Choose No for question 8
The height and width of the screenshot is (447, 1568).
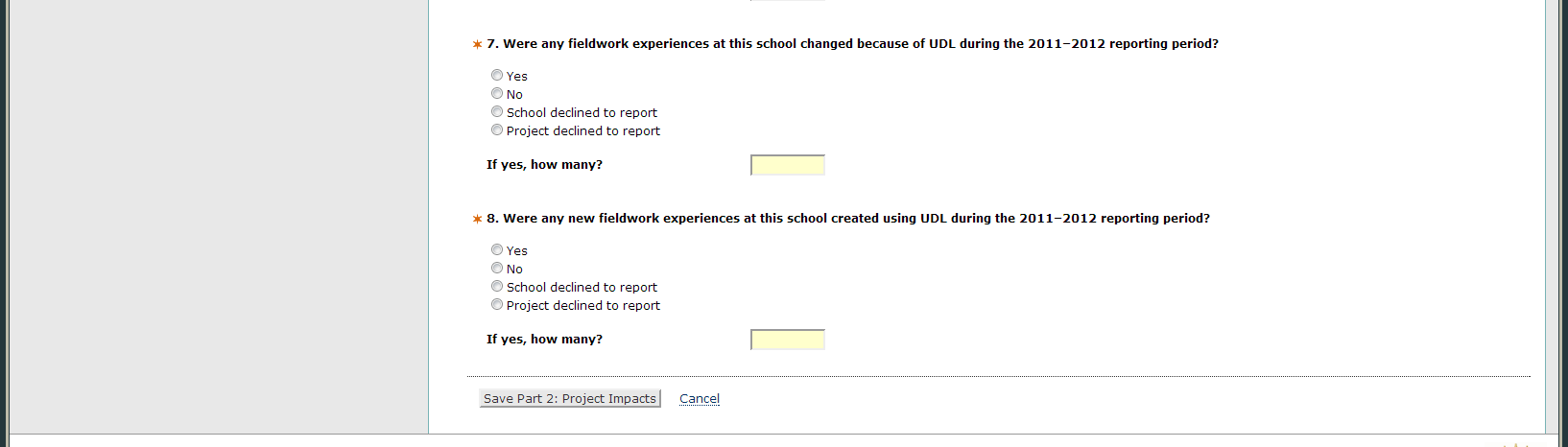[497, 268]
